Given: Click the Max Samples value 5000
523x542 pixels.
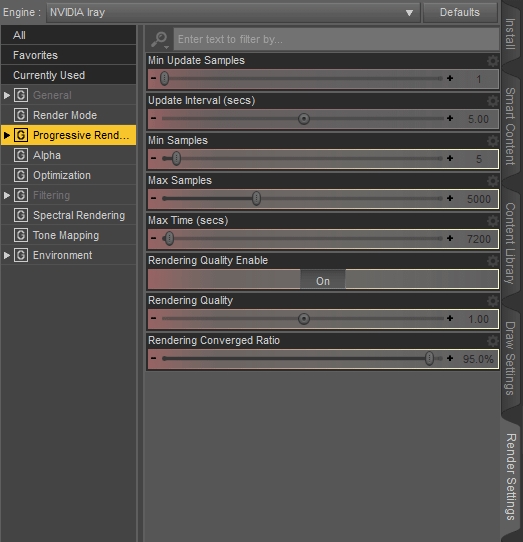Looking at the screenshot, I should (479, 199).
